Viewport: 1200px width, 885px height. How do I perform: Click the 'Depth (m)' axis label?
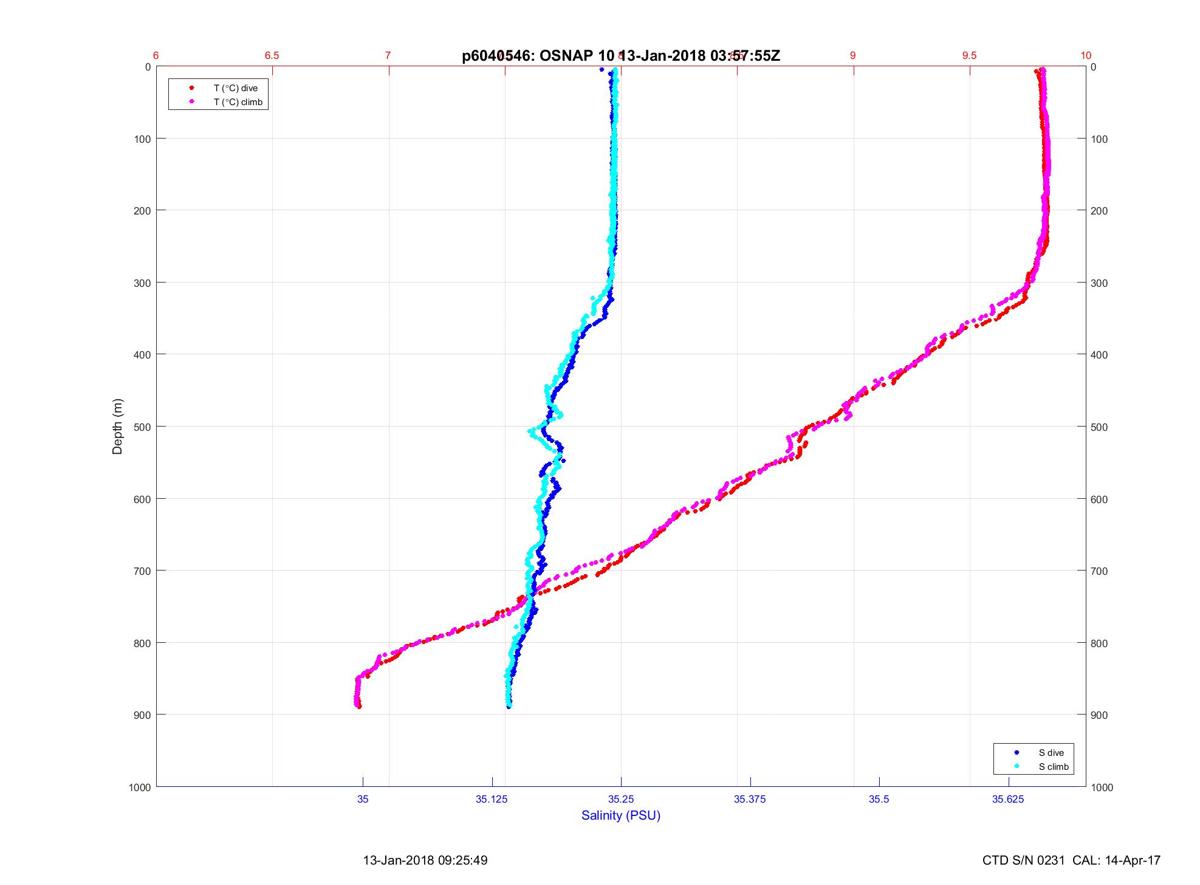(x=118, y=426)
